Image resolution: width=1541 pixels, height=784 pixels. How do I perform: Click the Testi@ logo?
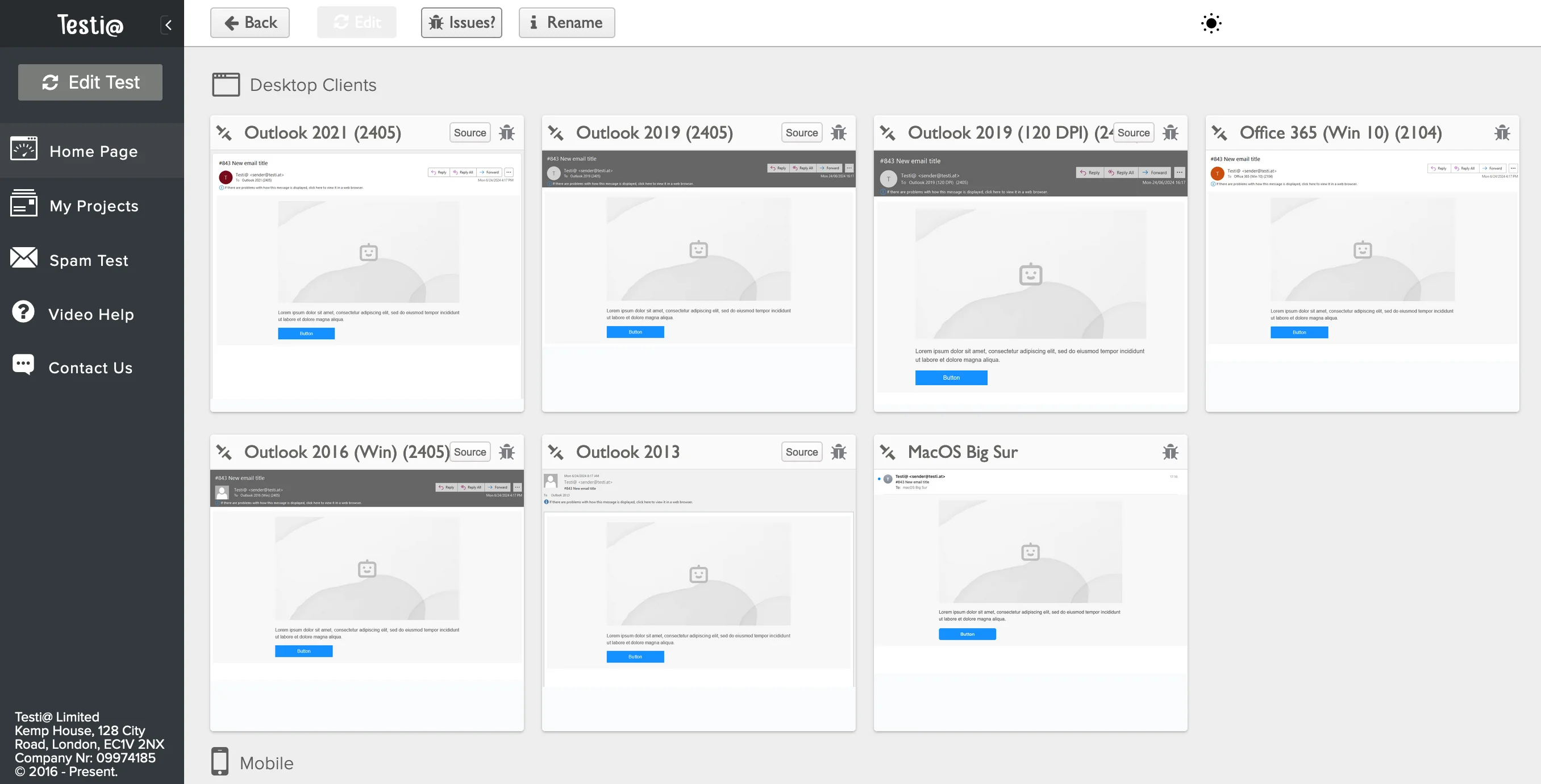90,24
